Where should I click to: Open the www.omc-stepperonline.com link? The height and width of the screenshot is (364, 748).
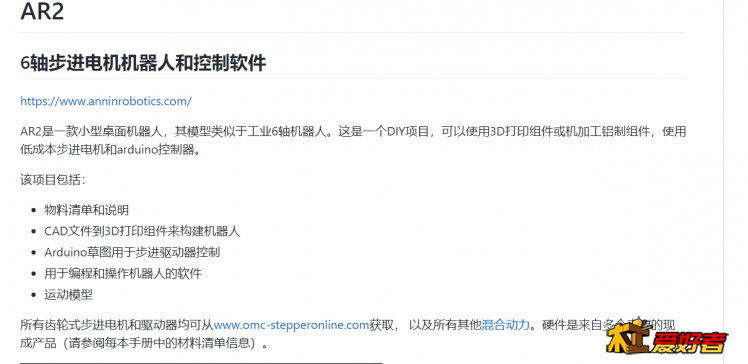tap(291, 325)
